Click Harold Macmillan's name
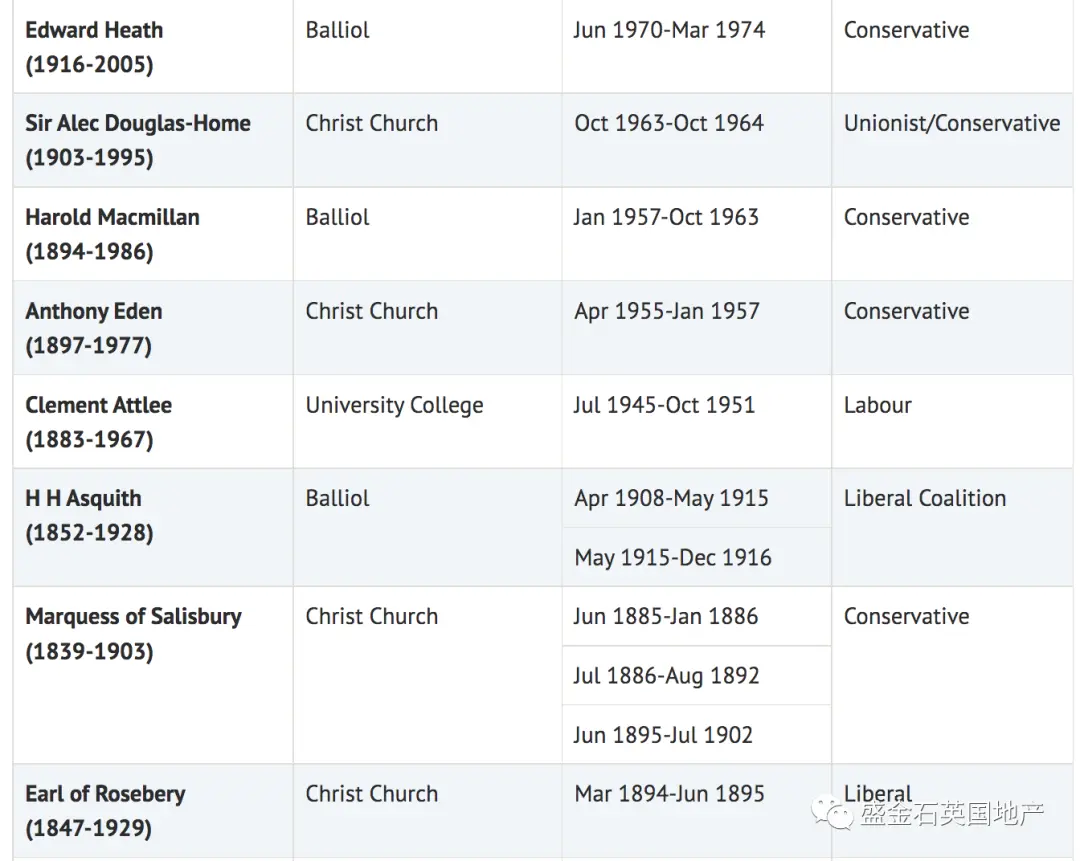 tap(112, 217)
